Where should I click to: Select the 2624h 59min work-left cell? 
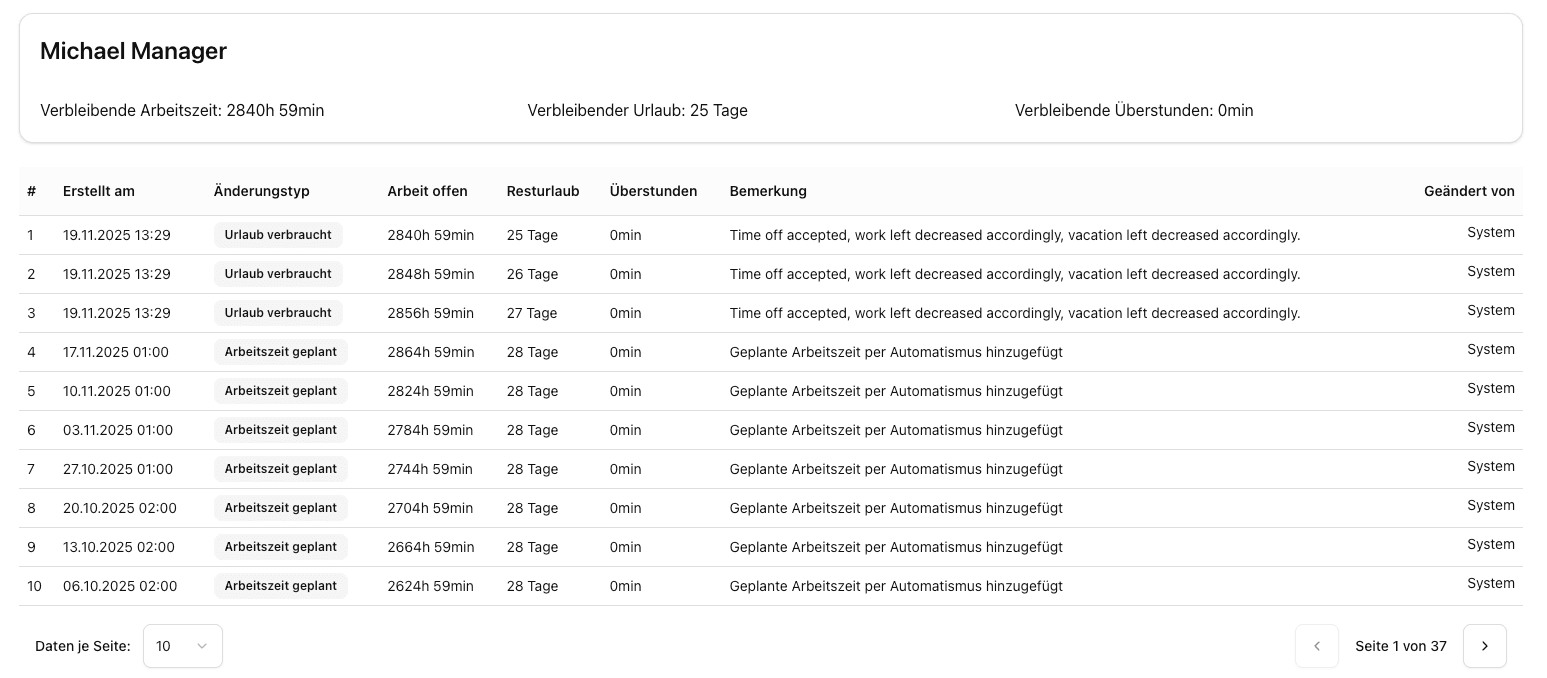(x=431, y=586)
